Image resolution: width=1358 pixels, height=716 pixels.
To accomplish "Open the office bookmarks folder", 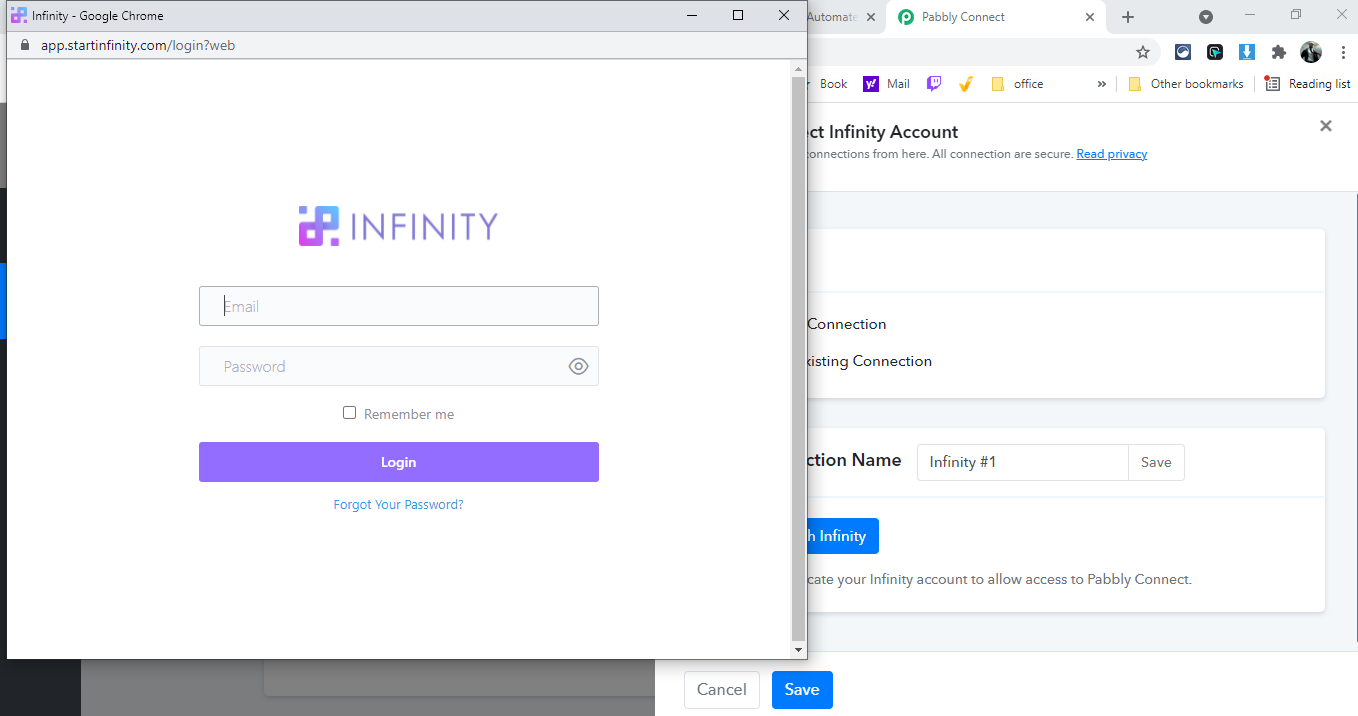I will 1018,84.
